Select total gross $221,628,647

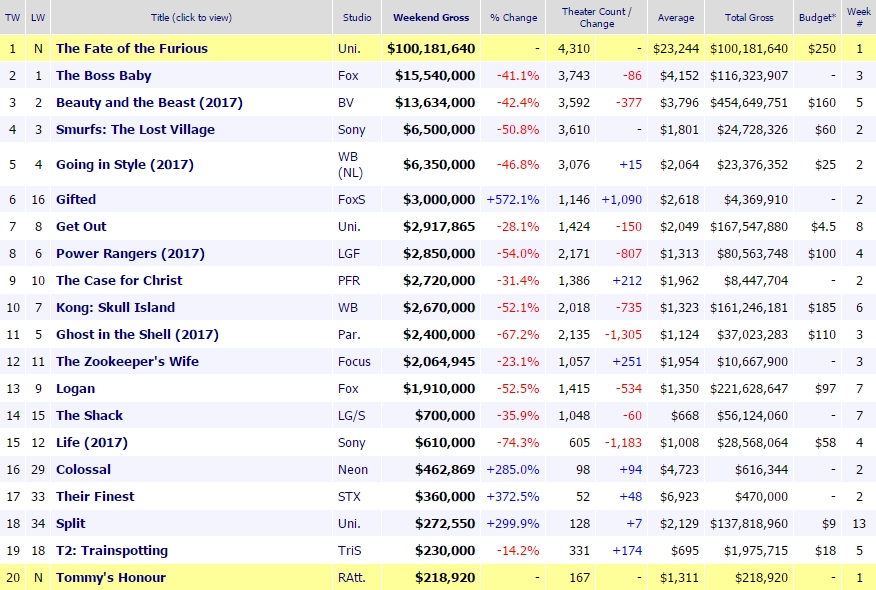coord(749,389)
